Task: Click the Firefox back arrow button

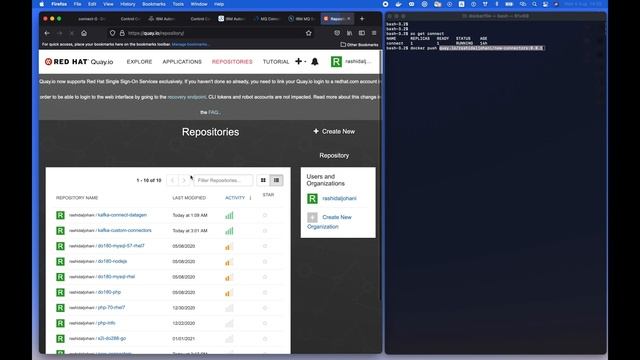Action: pos(47,33)
